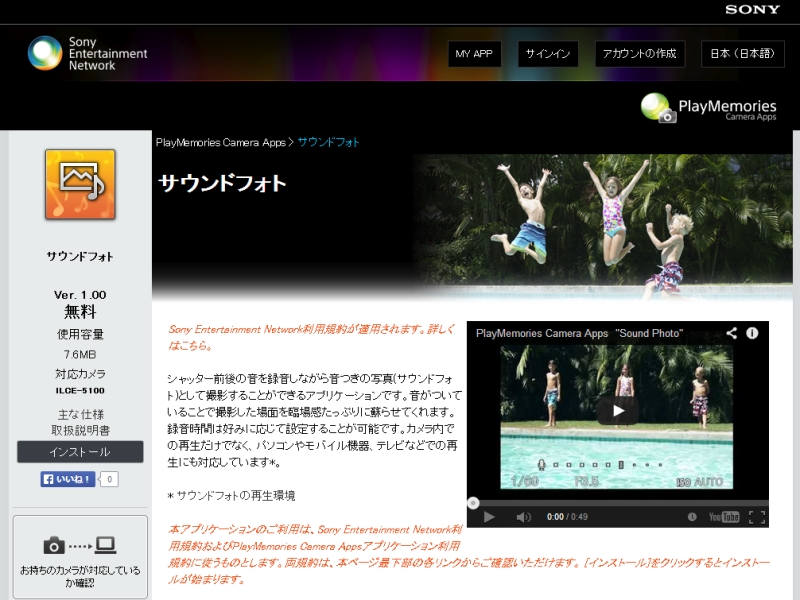Click the 7.6MB size value

(x=80, y=354)
